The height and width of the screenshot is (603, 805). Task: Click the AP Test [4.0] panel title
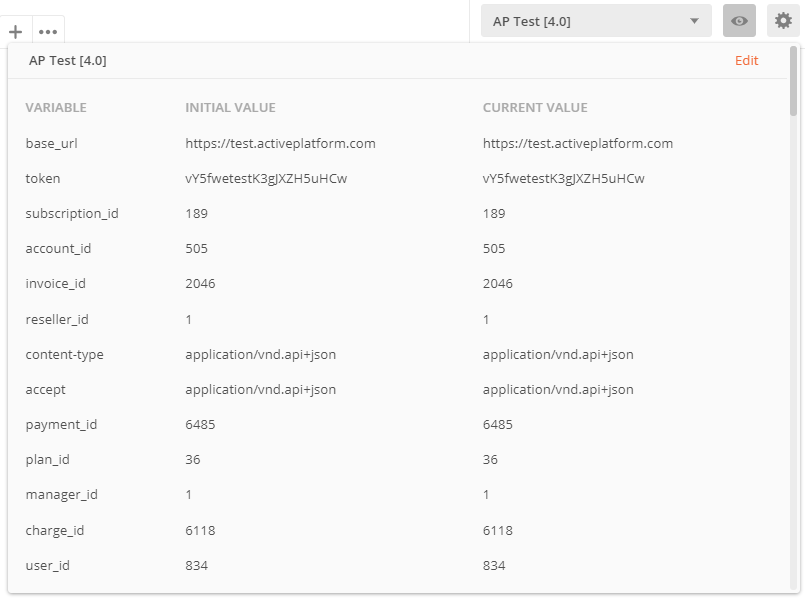[67, 60]
